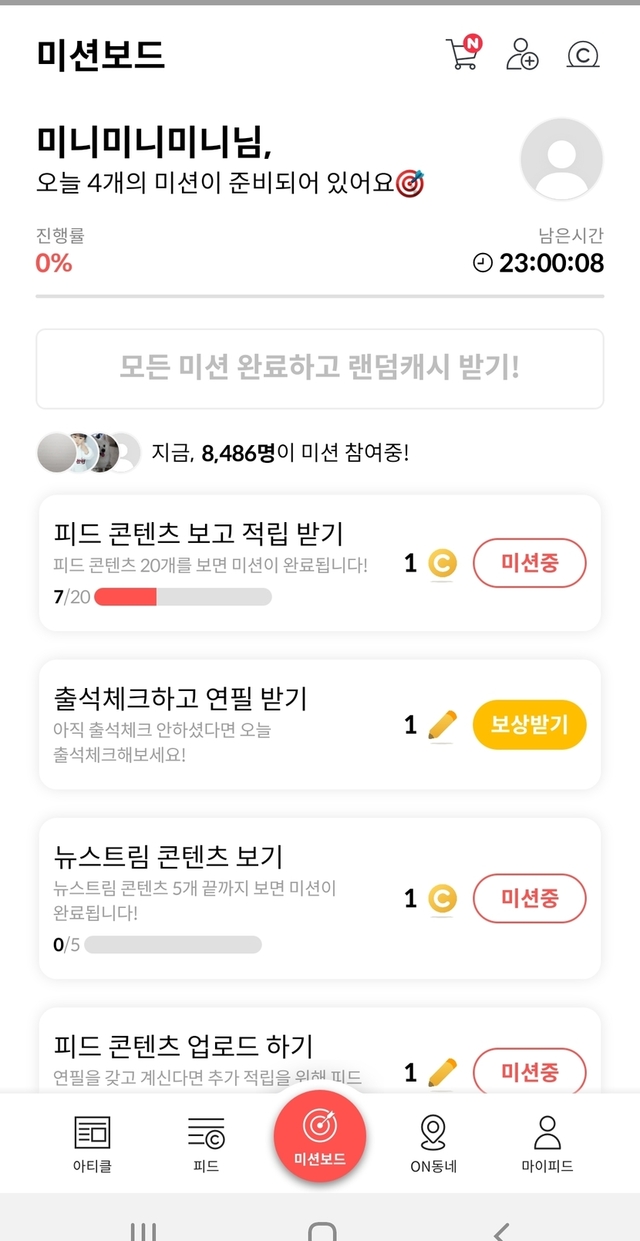Tap the profile avatar picture
640x1241 pixels.
pos(561,159)
